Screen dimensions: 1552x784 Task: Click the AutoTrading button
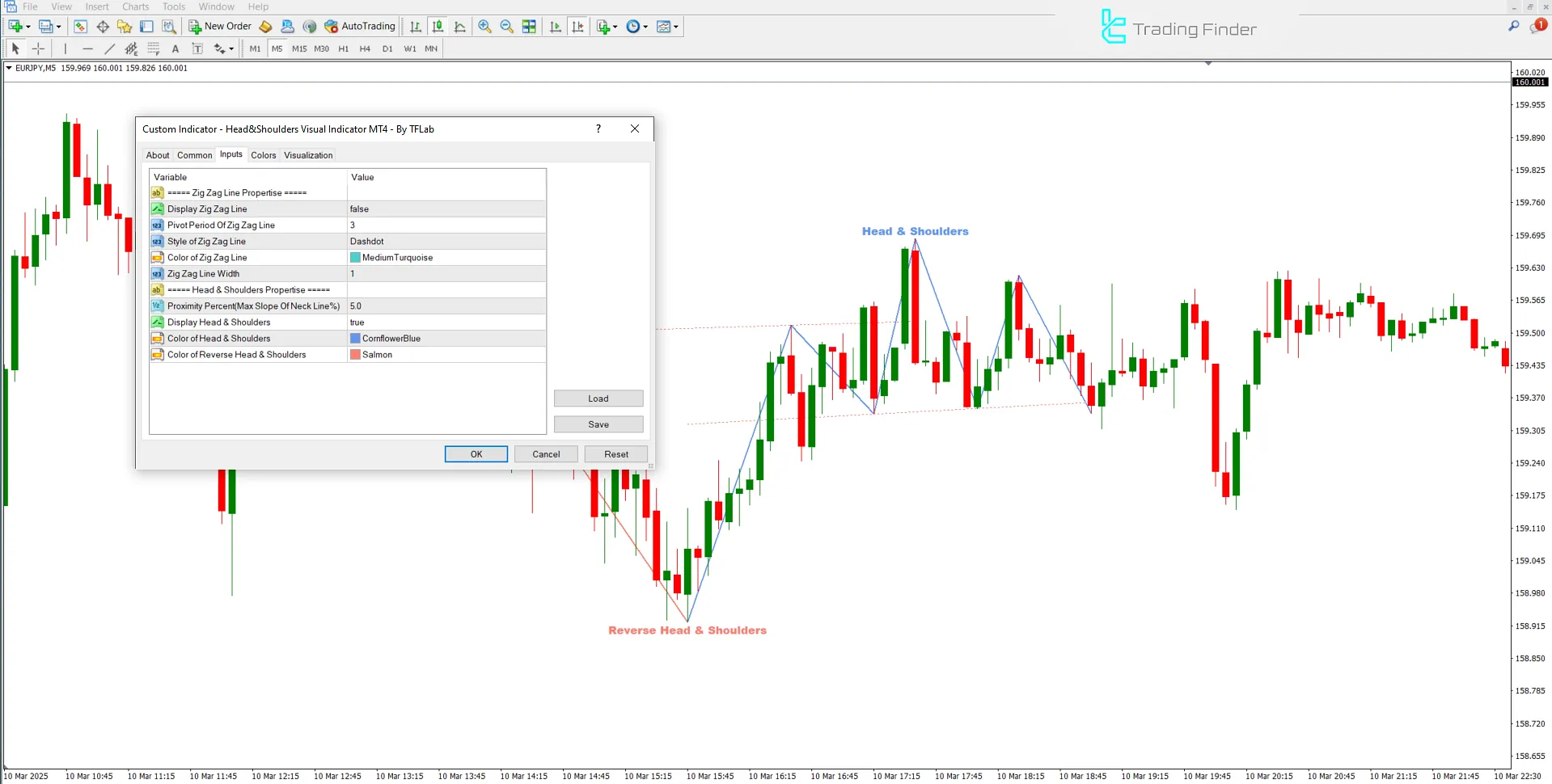tap(359, 26)
